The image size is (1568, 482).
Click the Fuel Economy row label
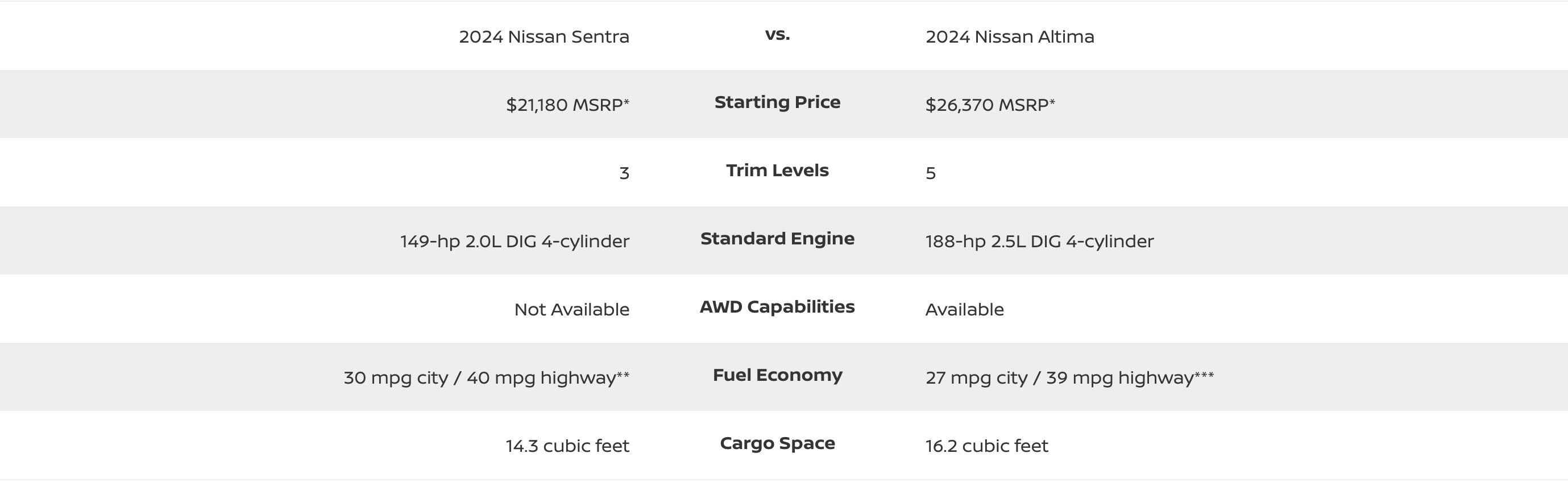(x=777, y=375)
